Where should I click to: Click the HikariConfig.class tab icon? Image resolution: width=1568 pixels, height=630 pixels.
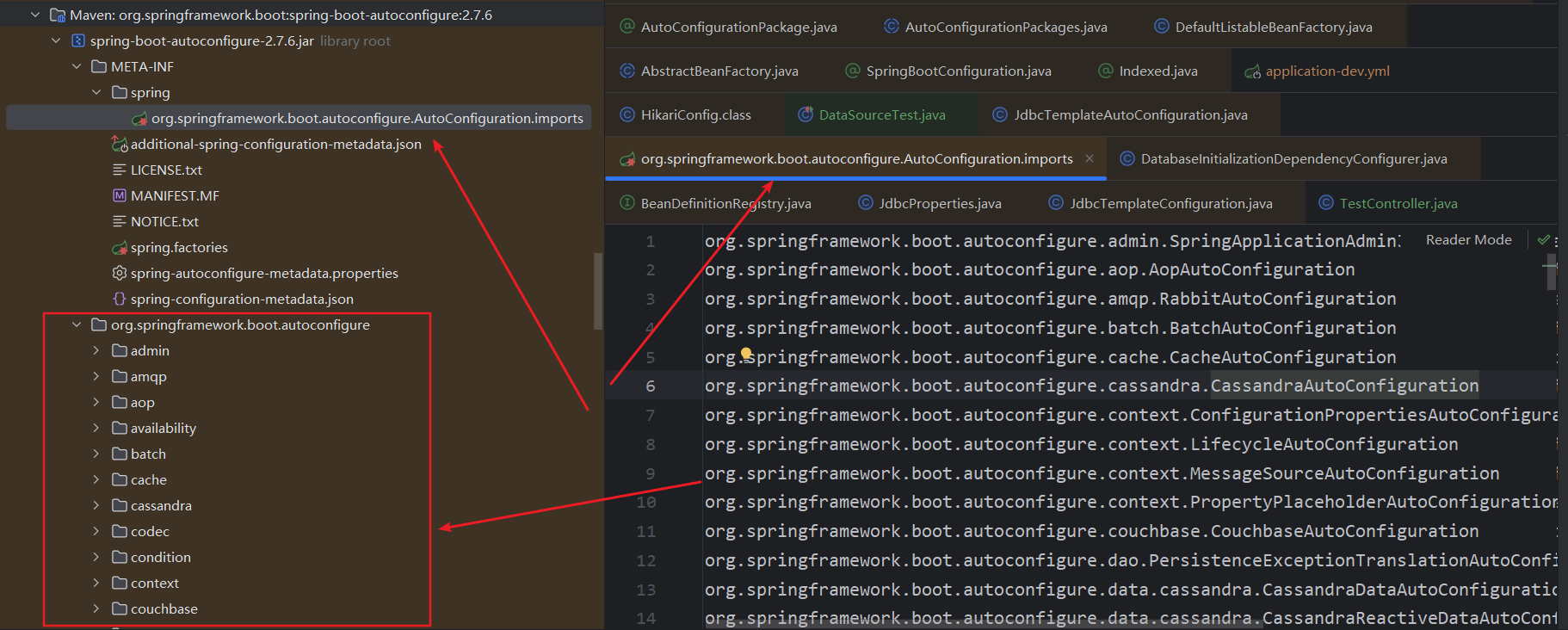click(x=627, y=114)
